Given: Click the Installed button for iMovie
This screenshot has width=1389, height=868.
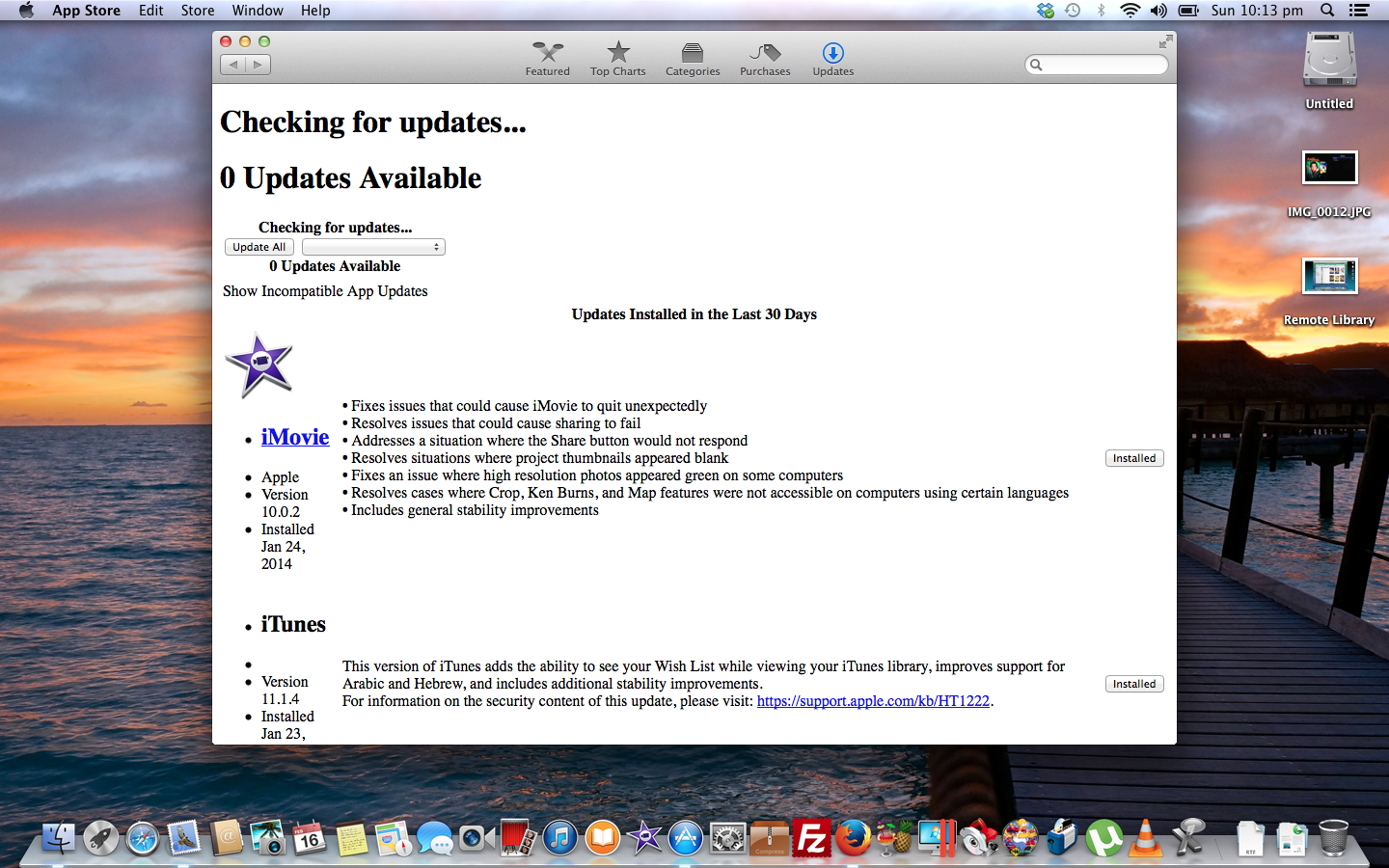Looking at the screenshot, I should (1134, 458).
